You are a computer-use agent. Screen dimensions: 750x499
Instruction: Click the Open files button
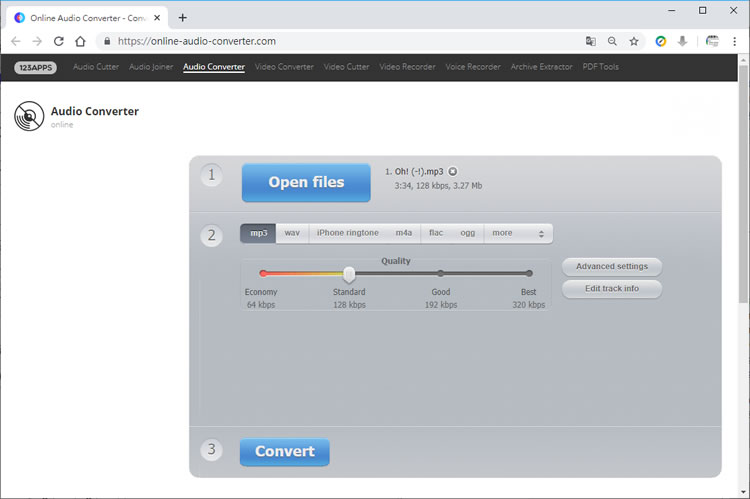306,182
